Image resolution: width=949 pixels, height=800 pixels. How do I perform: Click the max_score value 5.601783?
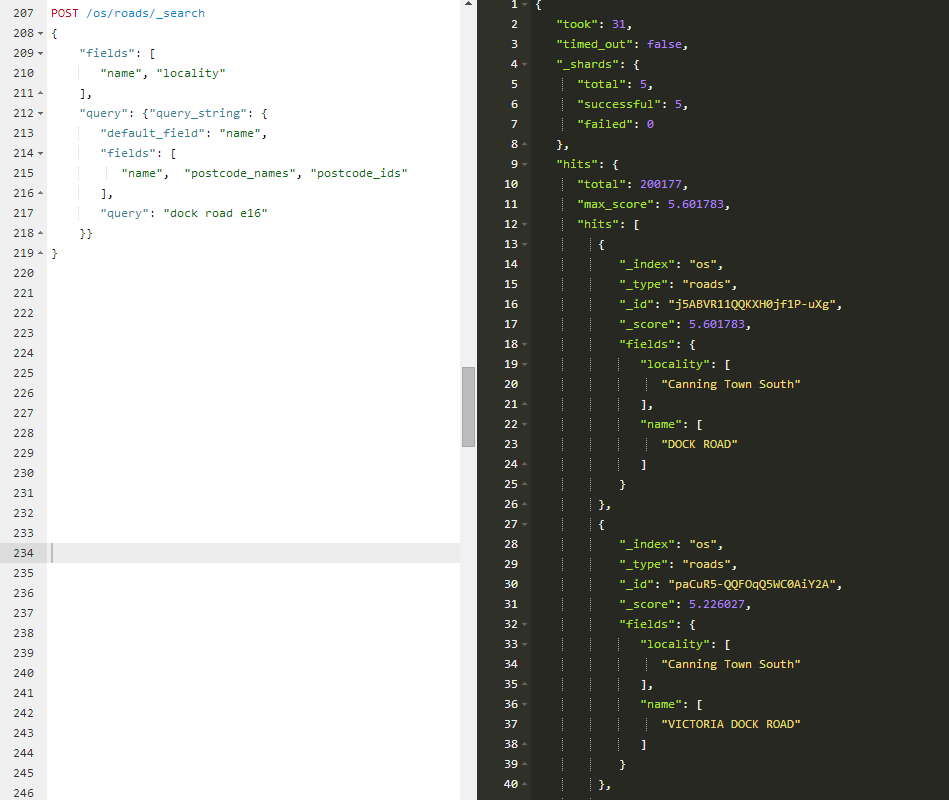(x=695, y=204)
